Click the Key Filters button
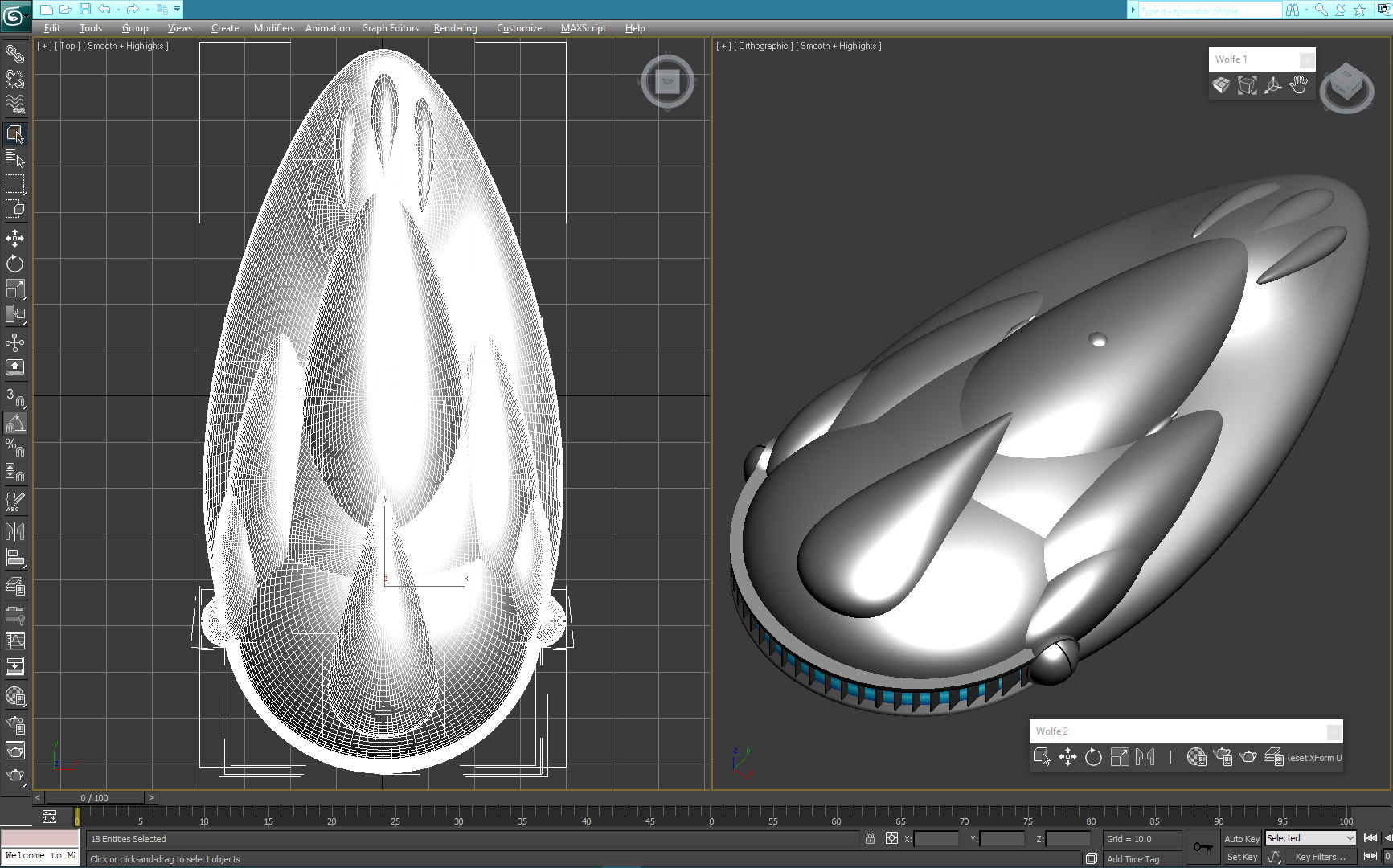 (x=1319, y=857)
